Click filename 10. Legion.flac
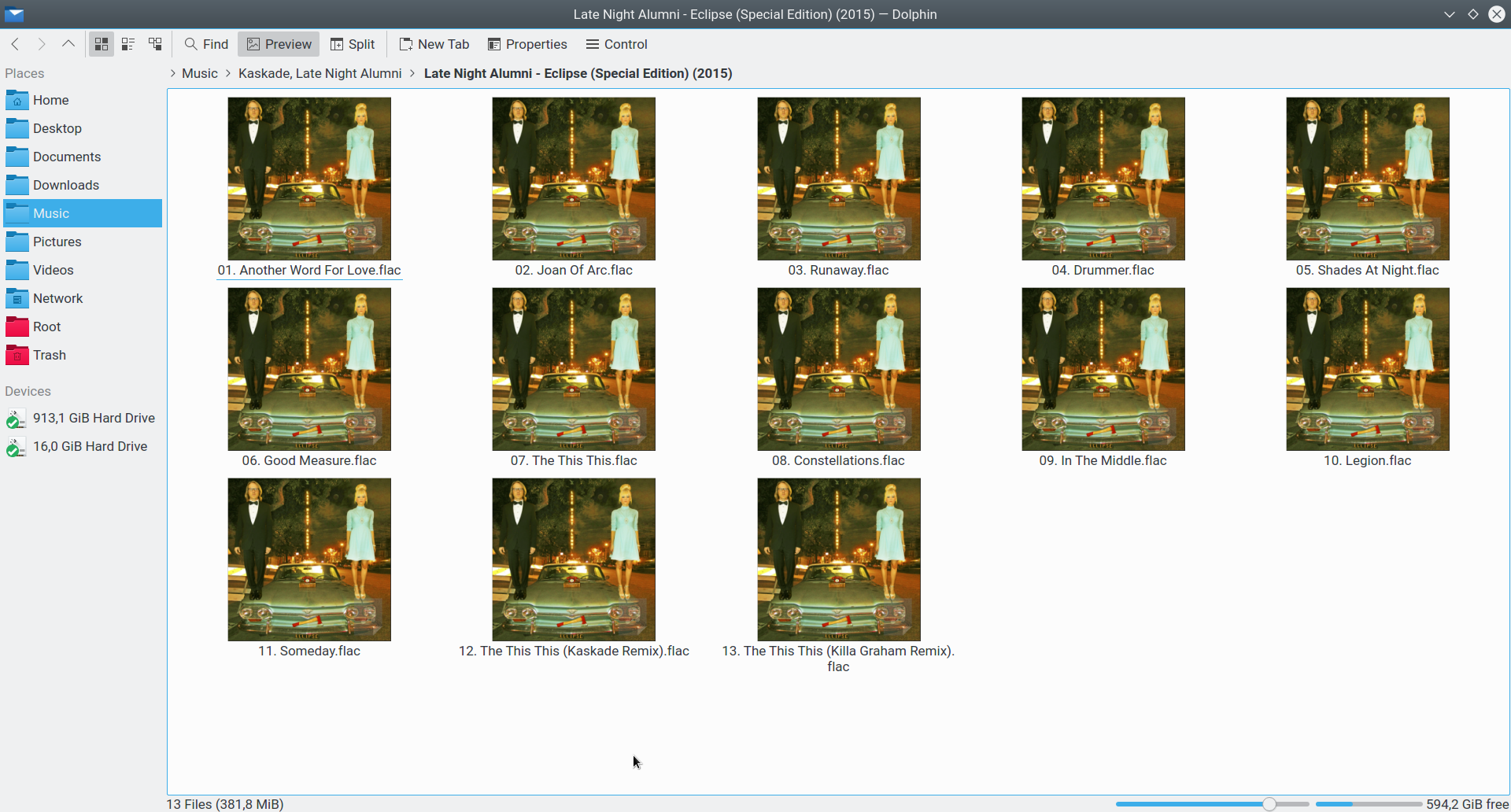The width and height of the screenshot is (1511, 812). pyautogui.click(x=1368, y=460)
